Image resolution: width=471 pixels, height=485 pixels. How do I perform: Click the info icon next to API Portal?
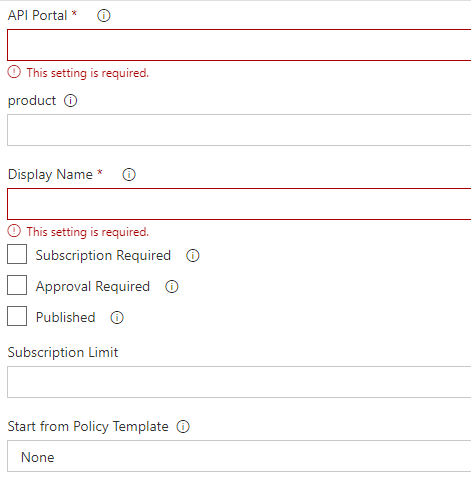(104, 16)
